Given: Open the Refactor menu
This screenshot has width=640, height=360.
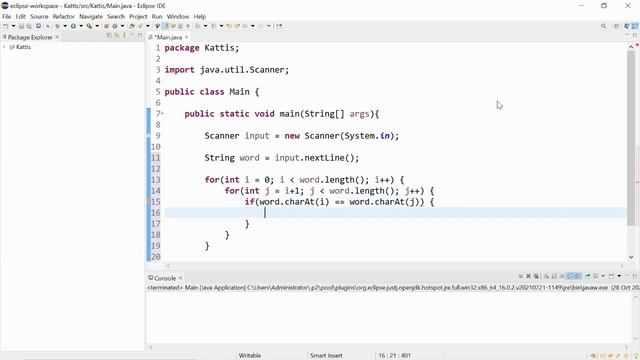Looking at the screenshot, I should click(64, 17).
